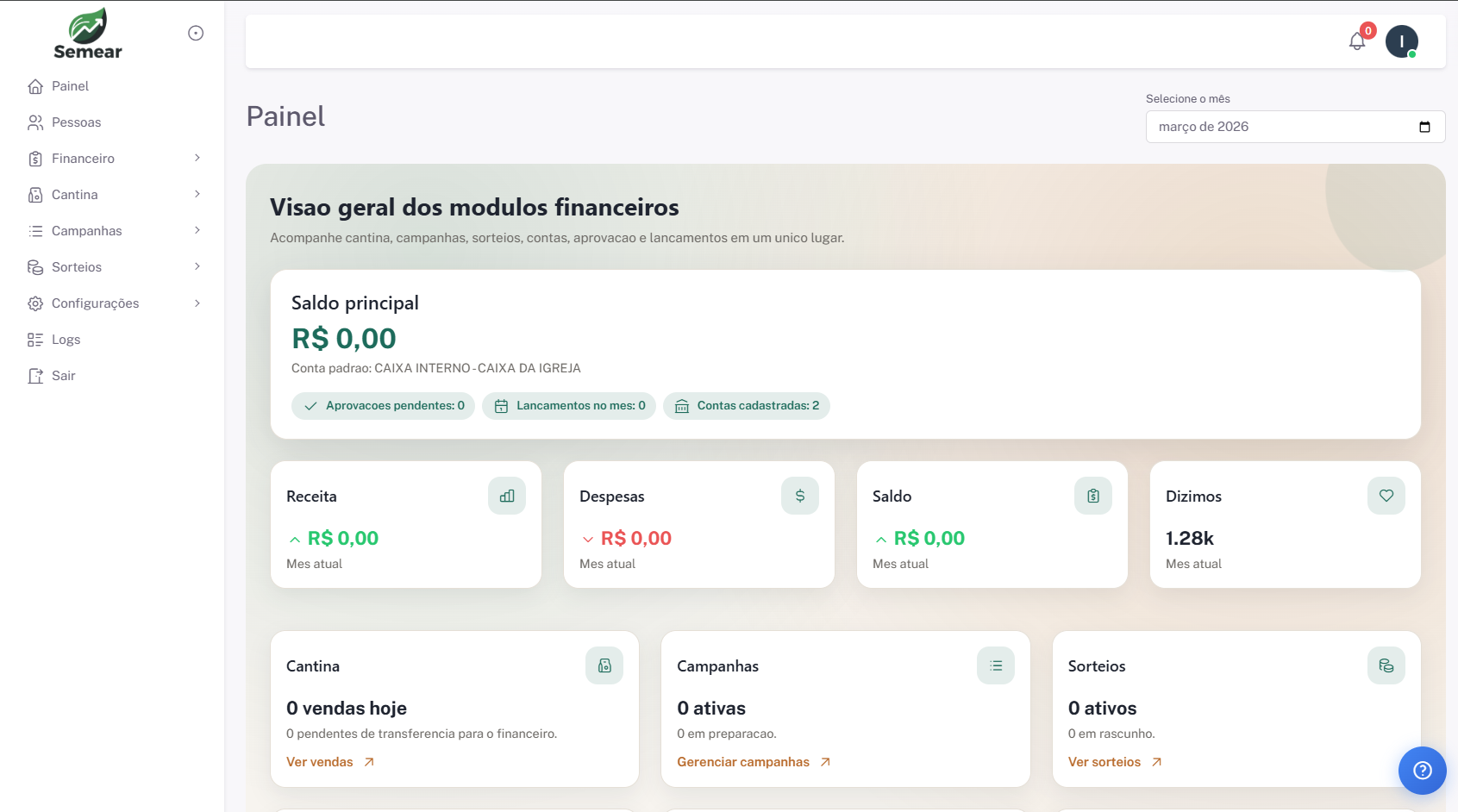Click the Gerenciar campanhas link

pos(743,761)
